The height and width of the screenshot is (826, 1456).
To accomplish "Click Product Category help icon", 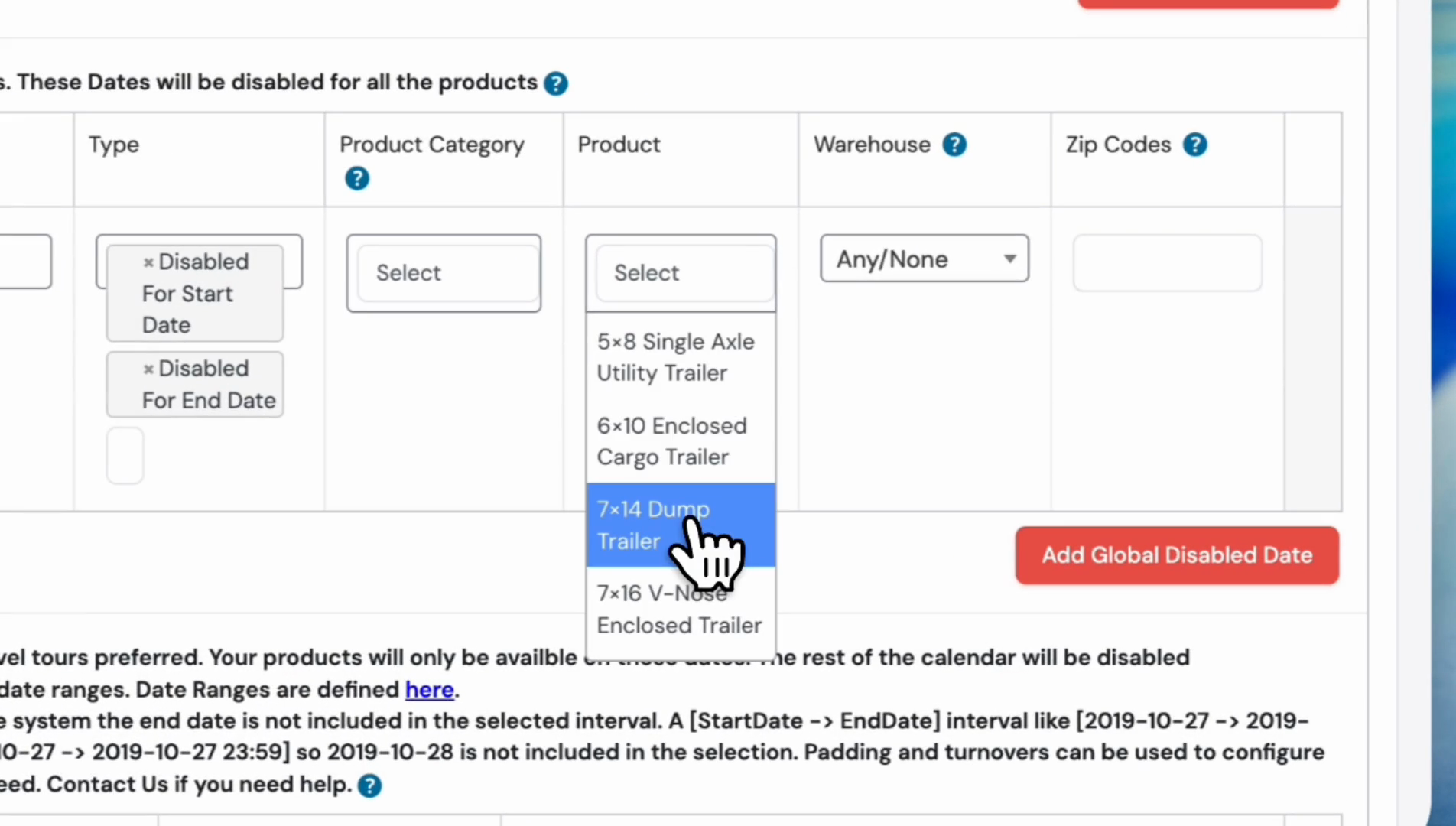I will click(x=356, y=179).
